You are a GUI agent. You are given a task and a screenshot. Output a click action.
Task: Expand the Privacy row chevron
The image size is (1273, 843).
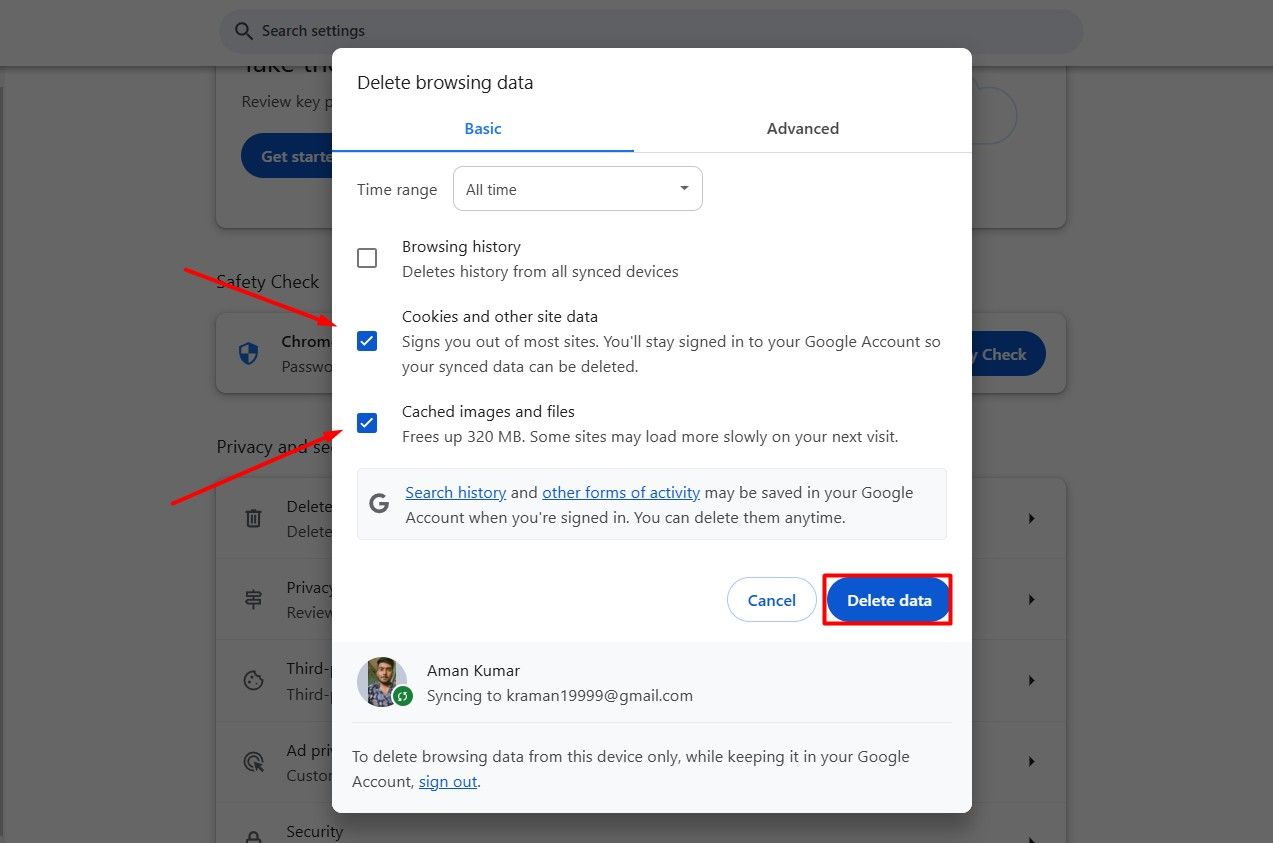(1031, 599)
